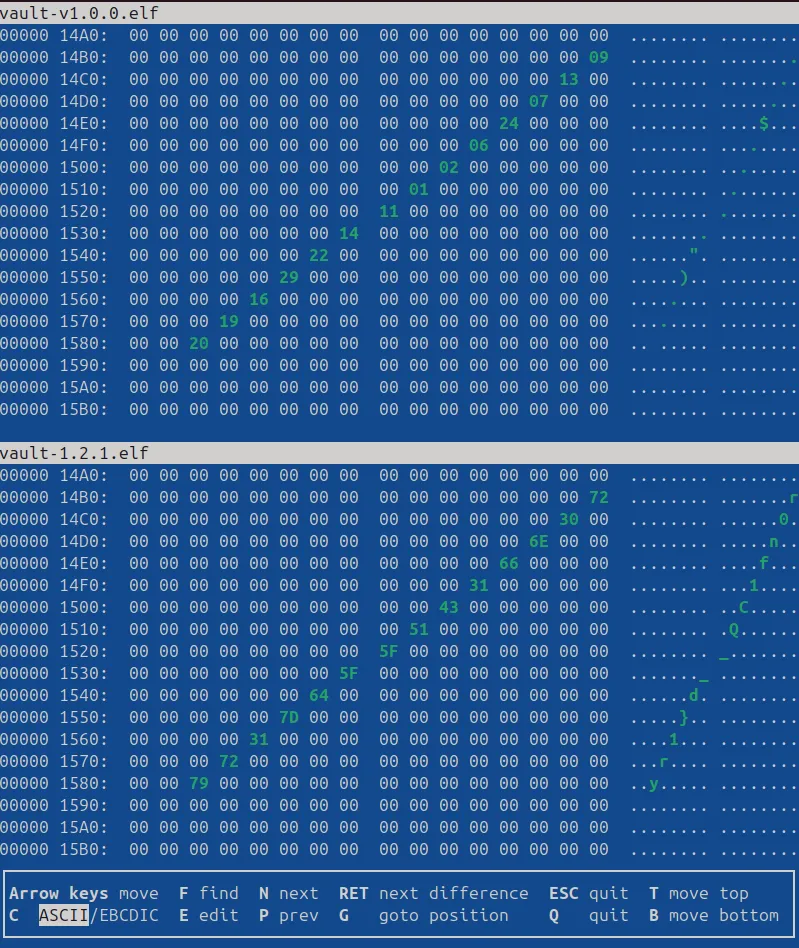Screen dimensions: 799x948
Task: Select highlighted byte 01 in top pane
Action: pyautogui.click(x=419, y=189)
